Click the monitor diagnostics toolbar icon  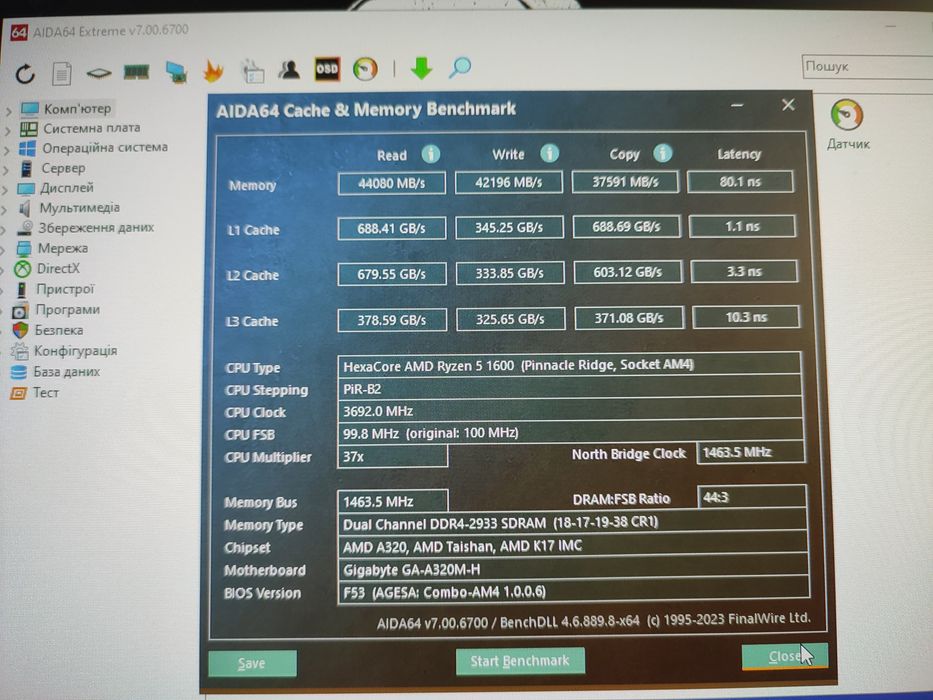tap(176, 72)
